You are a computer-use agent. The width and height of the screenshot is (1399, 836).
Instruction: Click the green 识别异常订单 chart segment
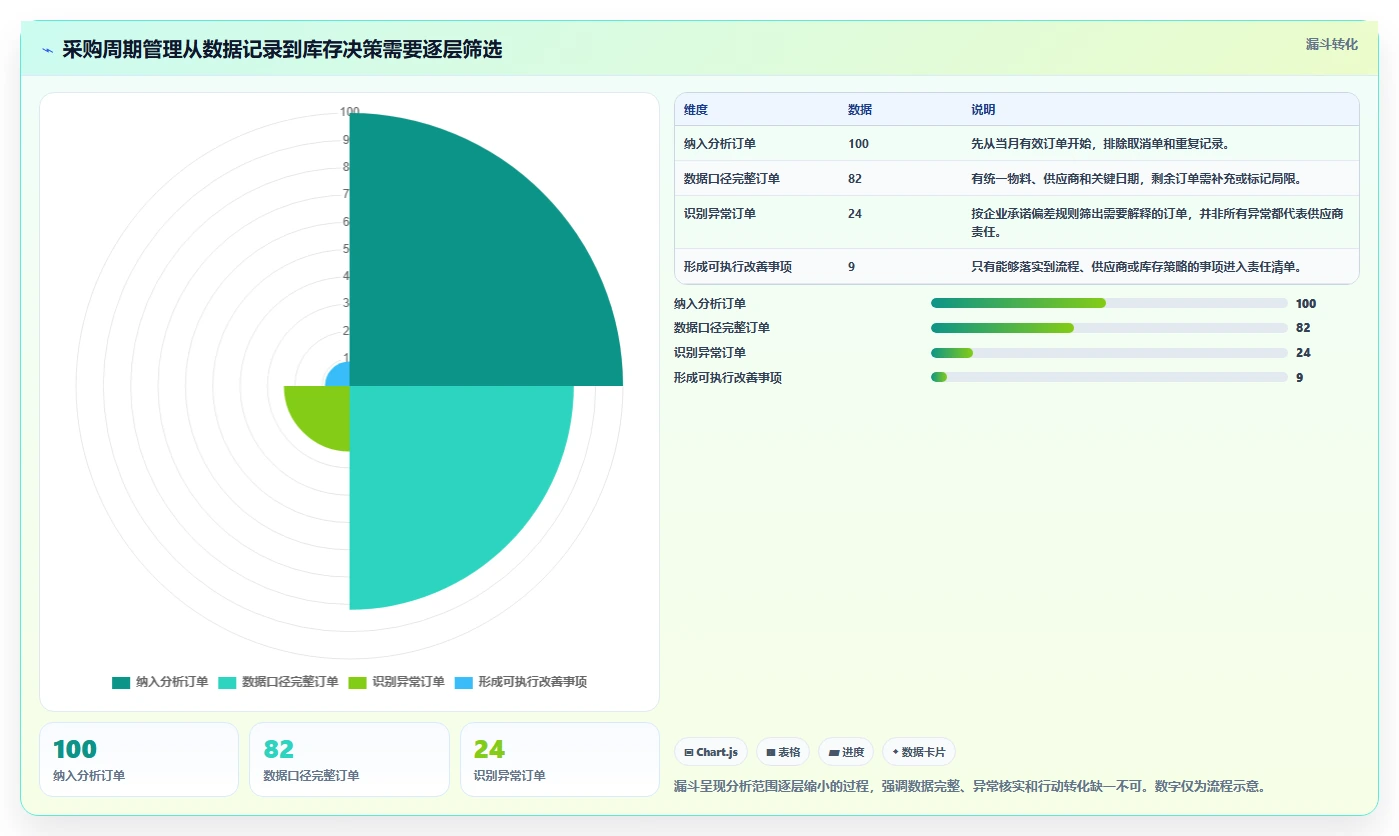click(325, 410)
